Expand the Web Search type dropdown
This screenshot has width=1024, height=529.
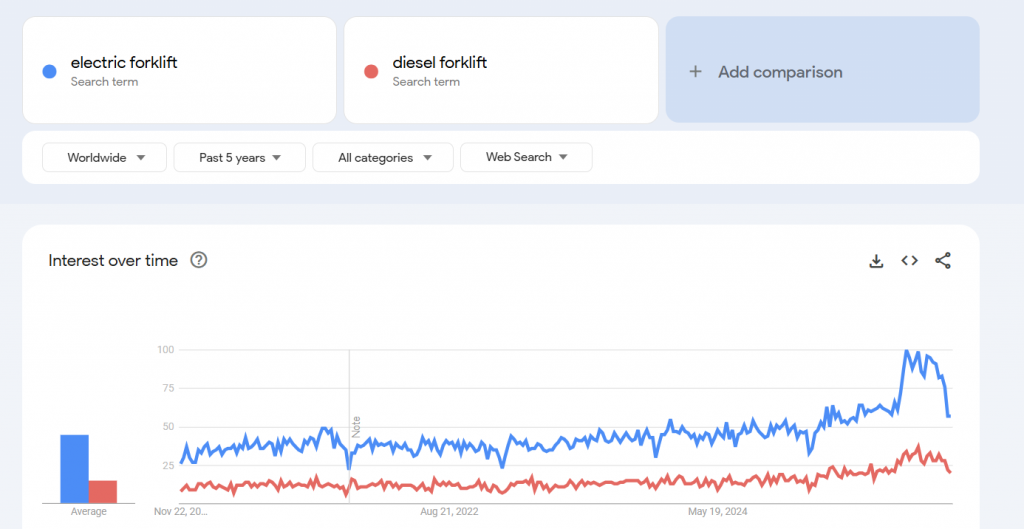click(526, 157)
